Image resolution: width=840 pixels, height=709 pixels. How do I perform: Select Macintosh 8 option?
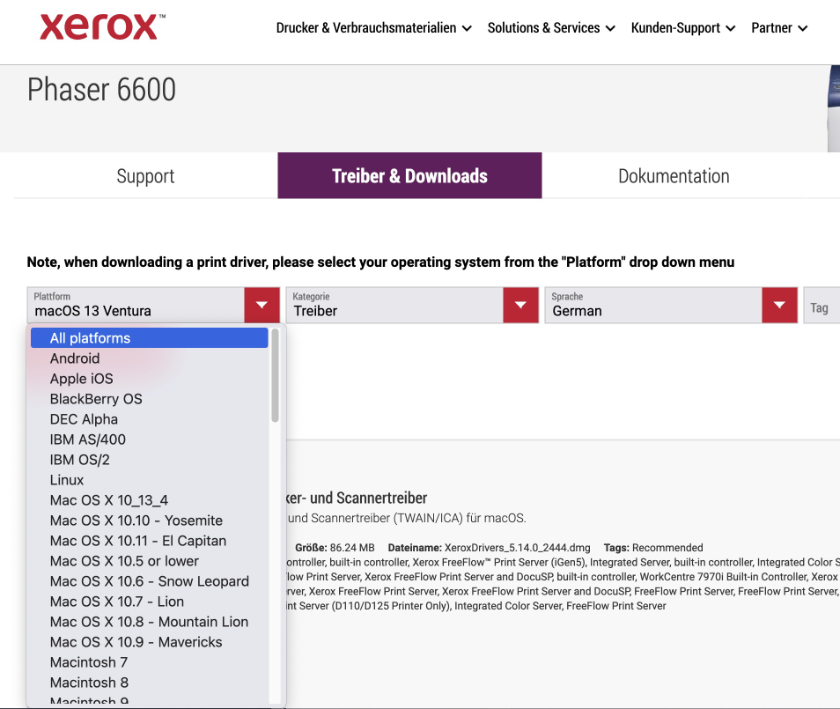(x=149, y=683)
